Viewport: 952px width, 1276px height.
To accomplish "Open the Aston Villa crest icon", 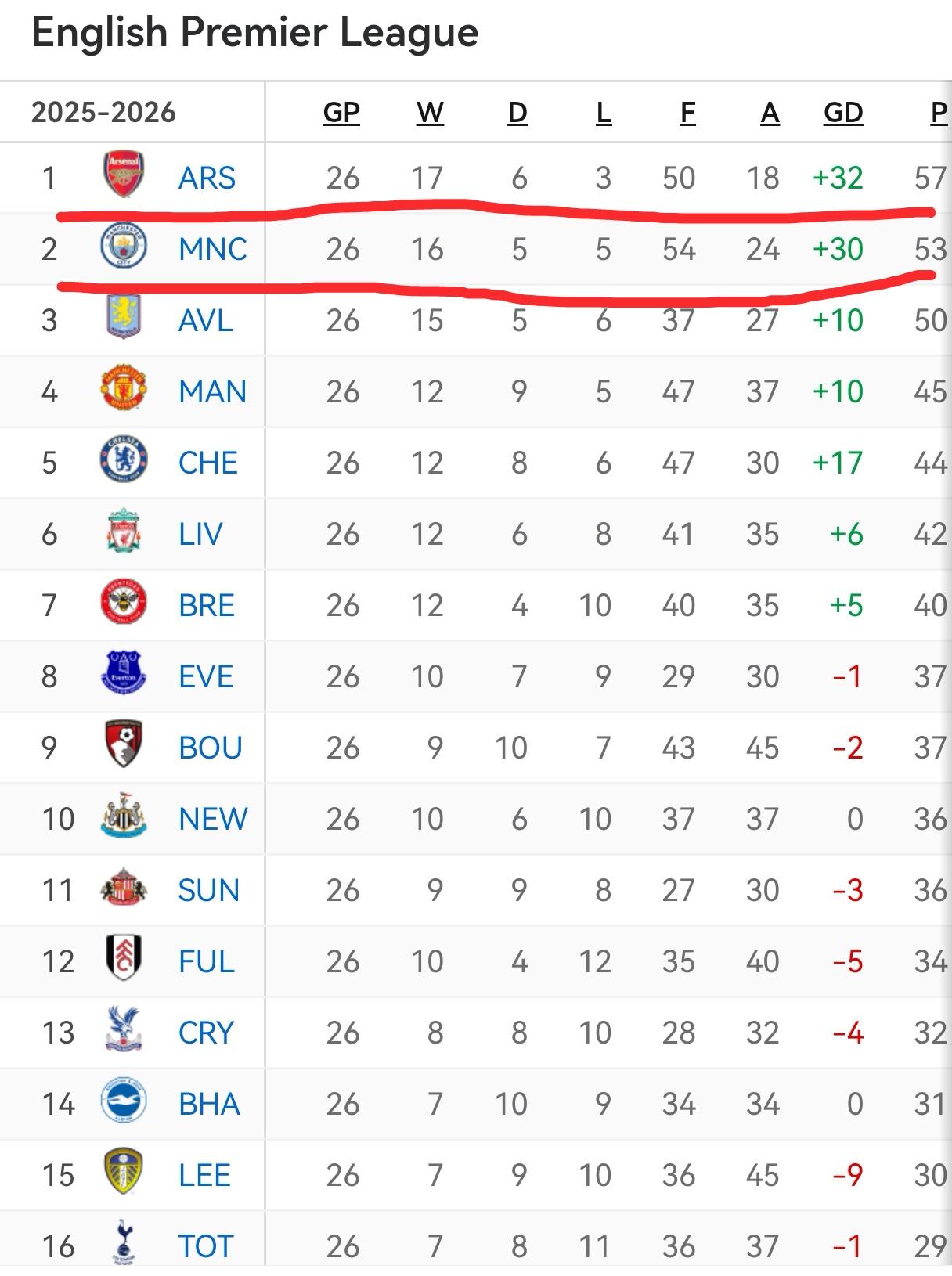I will 124,317.
